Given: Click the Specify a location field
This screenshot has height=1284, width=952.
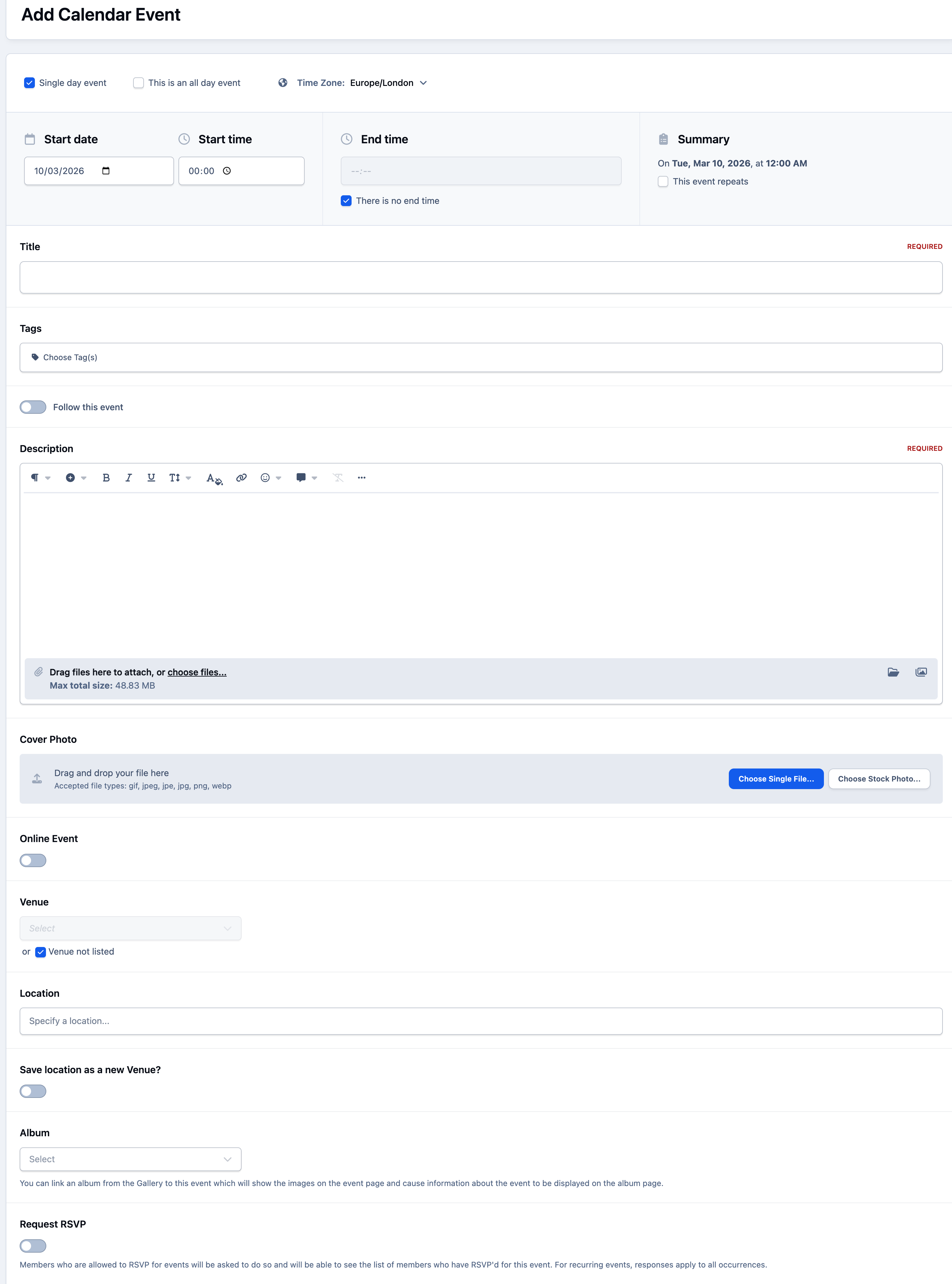Looking at the screenshot, I should (481, 1021).
